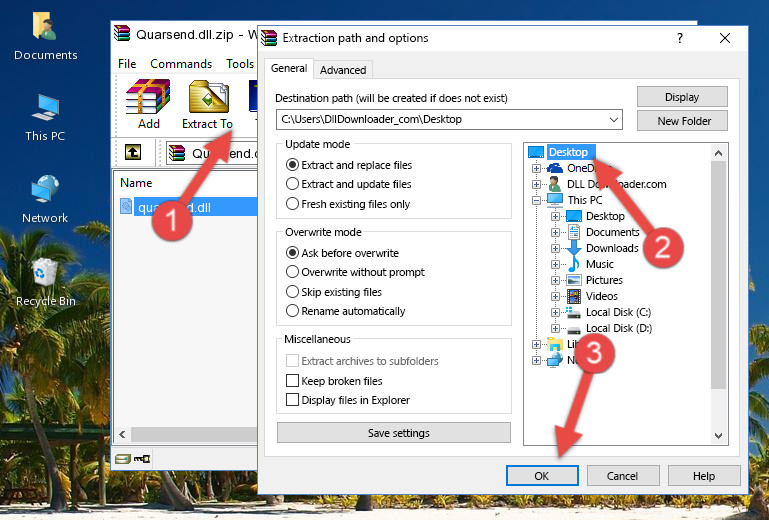The image size is (769, 520).
Task: Select Local Disk (D:) in tree
Action: 619,328
